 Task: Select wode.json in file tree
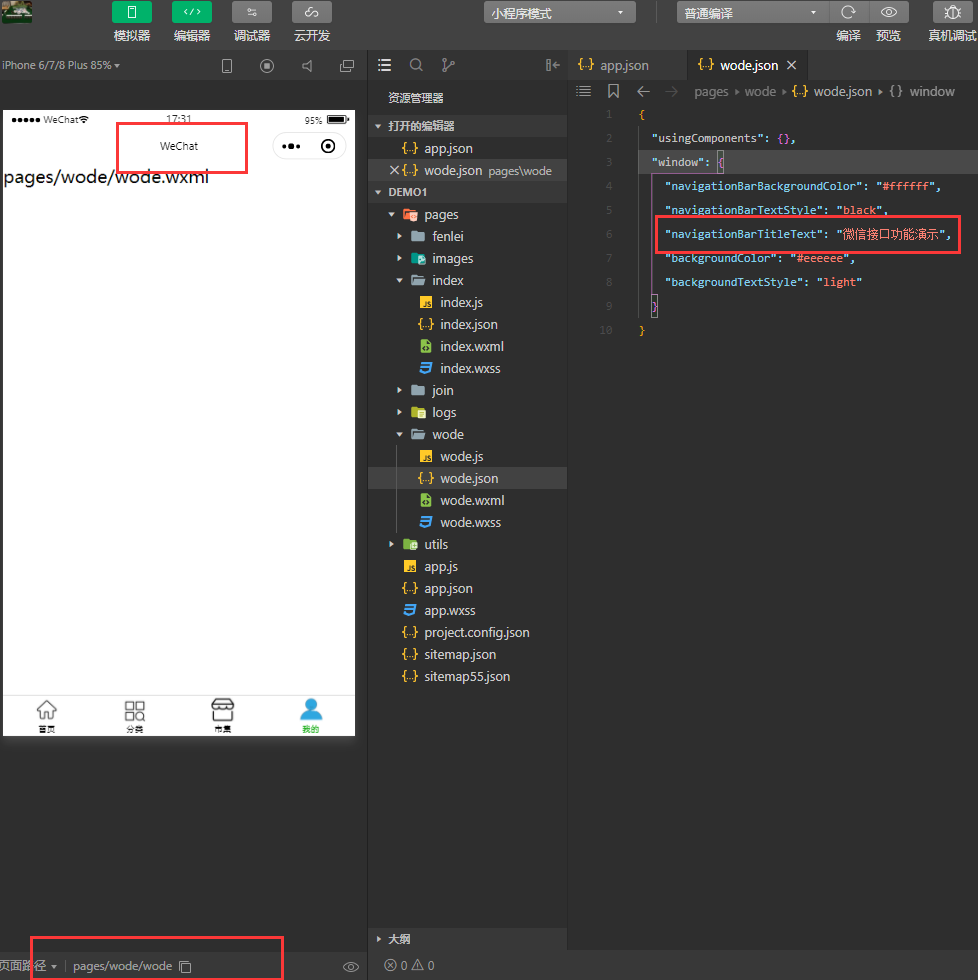[x=467, y=479]
